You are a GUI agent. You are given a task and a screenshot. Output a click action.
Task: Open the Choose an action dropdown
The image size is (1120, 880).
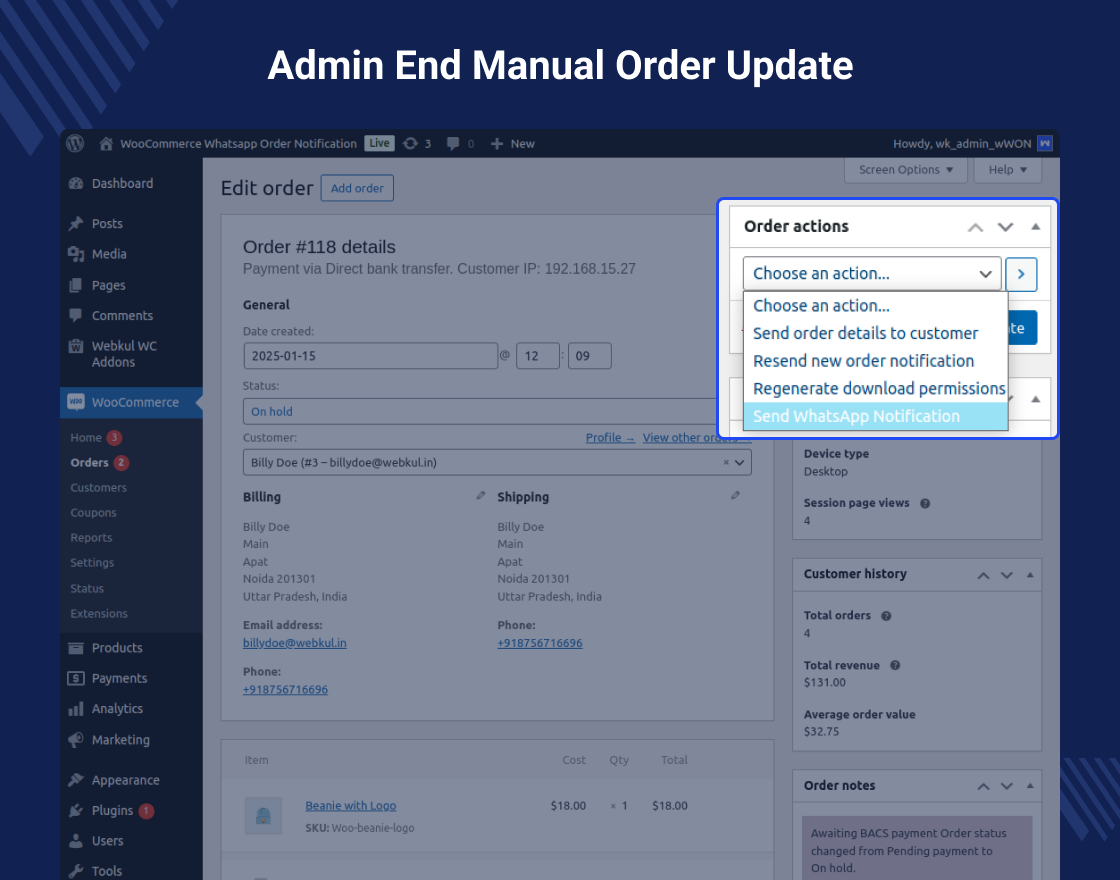871,274
